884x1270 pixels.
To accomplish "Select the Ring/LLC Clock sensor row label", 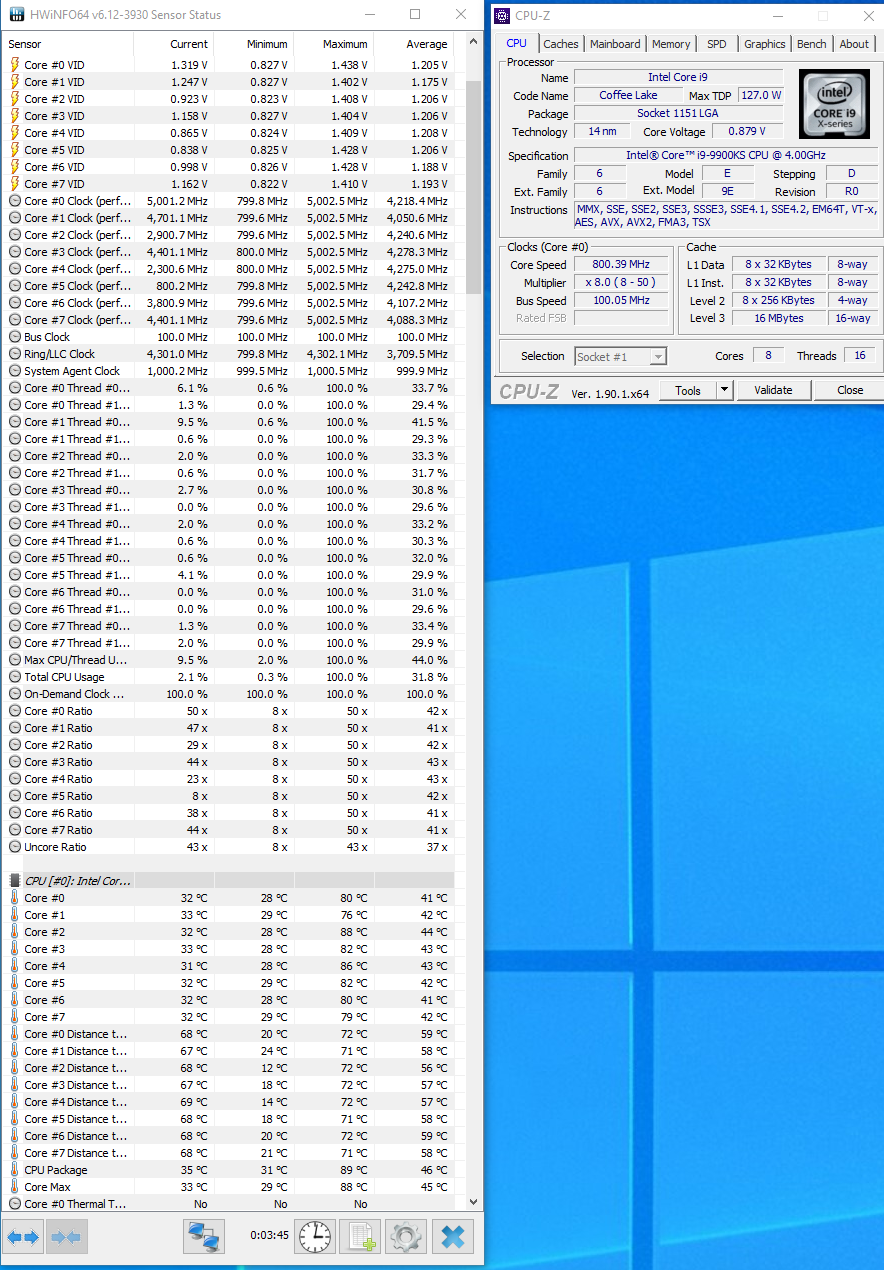I will (60, 354).
